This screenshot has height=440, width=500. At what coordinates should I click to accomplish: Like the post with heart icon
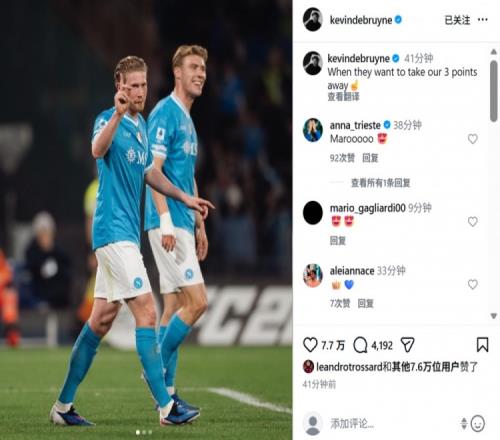pos(310,345)
